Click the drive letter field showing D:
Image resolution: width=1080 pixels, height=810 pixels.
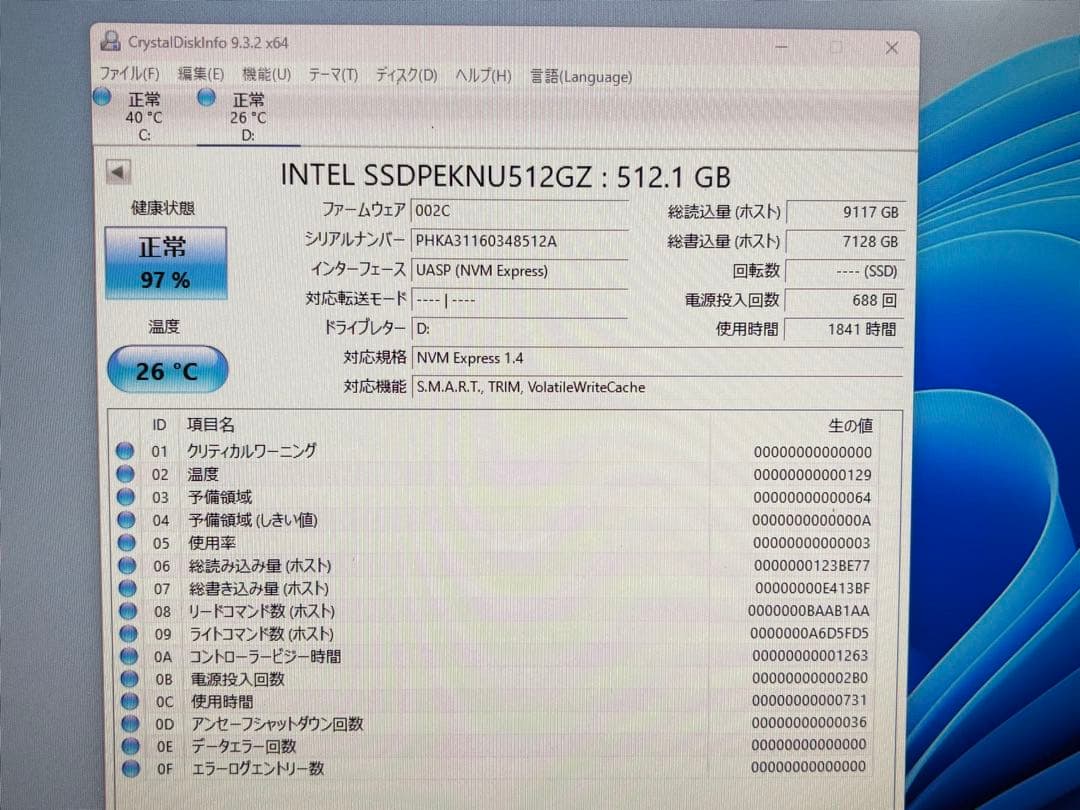coord(519,329)
